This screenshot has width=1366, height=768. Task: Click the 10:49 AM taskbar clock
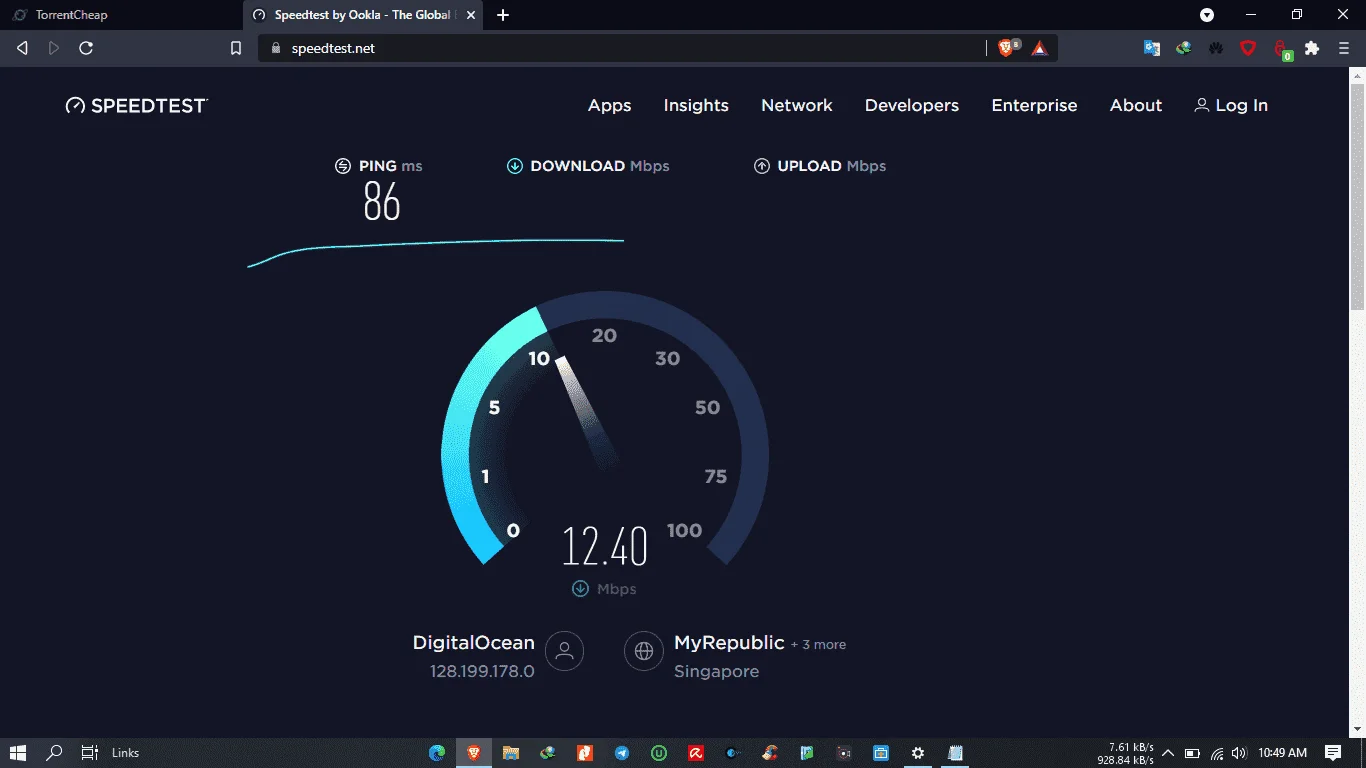(x=1283, y=753)
